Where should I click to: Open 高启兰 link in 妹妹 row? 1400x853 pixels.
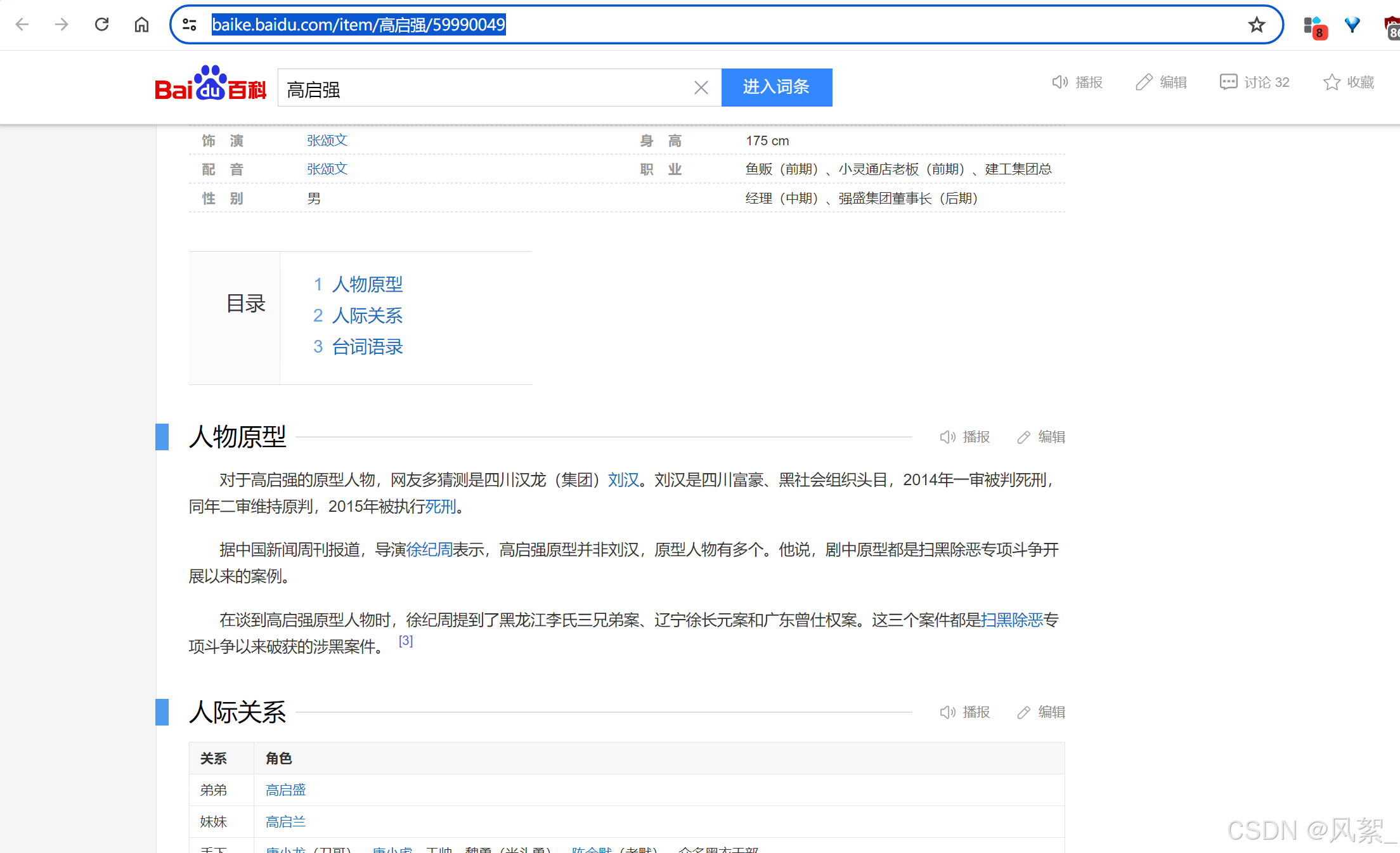[285, 822]
